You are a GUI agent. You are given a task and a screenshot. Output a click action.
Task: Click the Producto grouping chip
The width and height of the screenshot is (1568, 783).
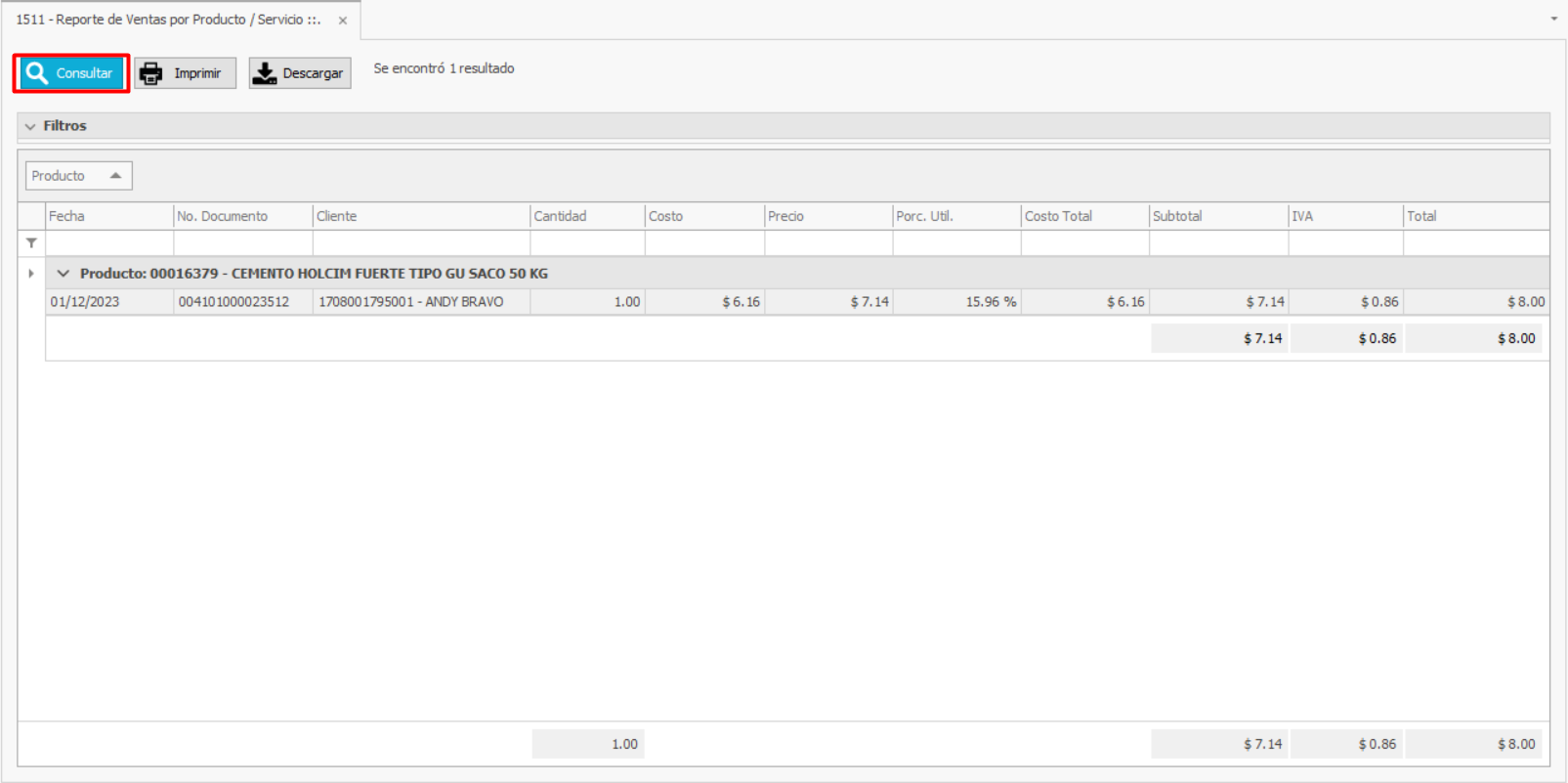click(x=78, y=176)
